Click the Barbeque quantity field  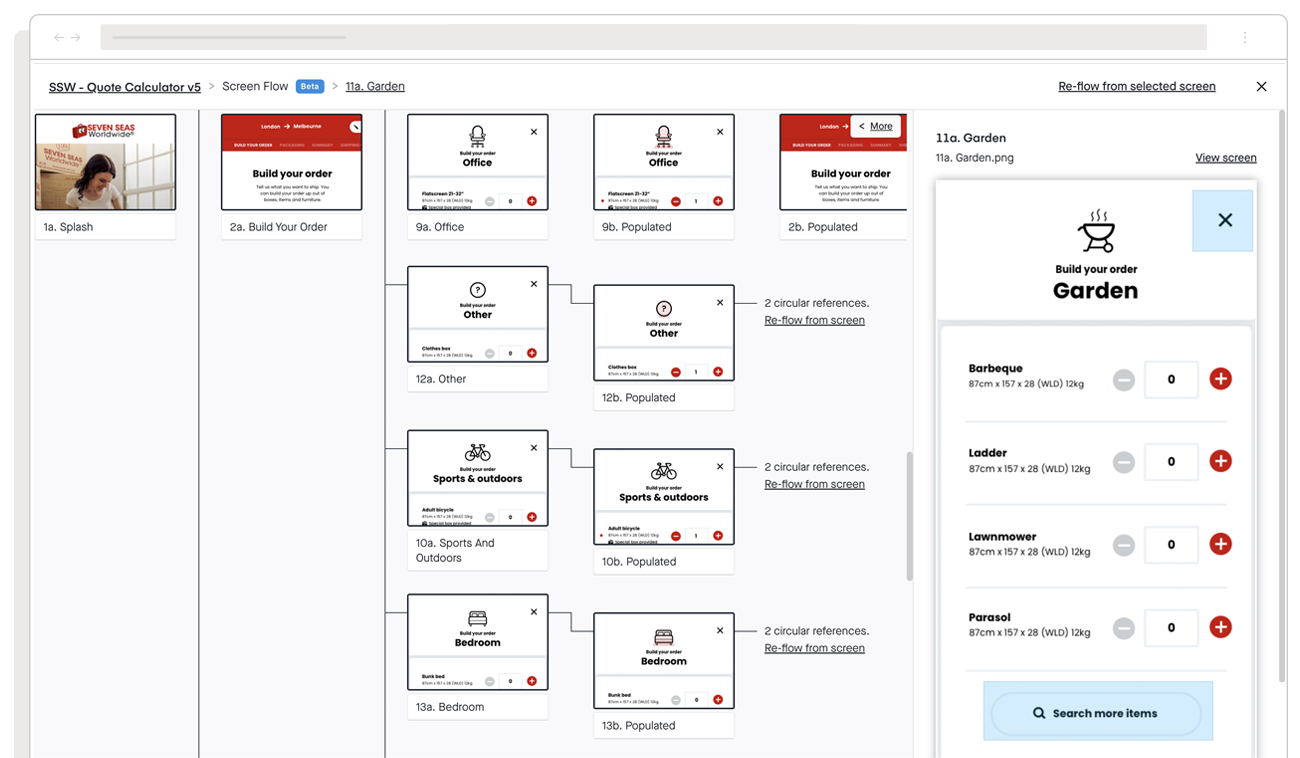(1171, 379)
